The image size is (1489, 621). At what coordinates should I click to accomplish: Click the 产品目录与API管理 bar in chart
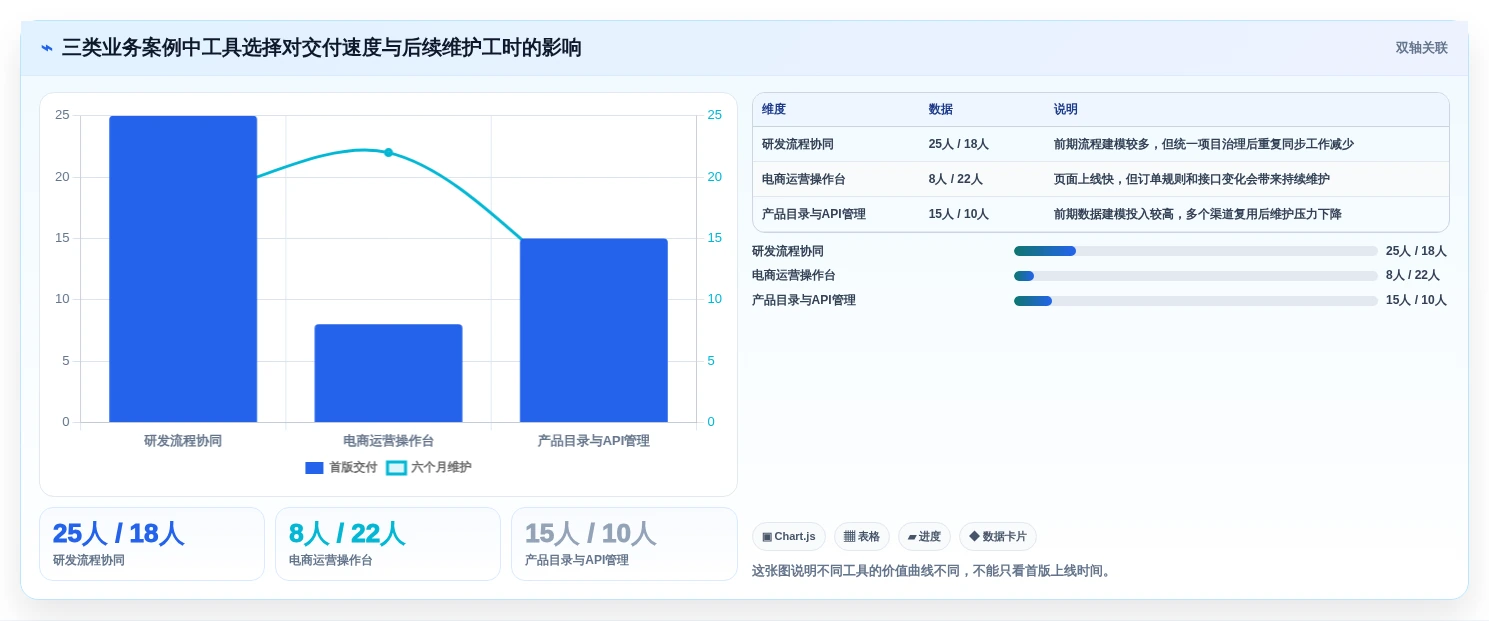point(594,330)
